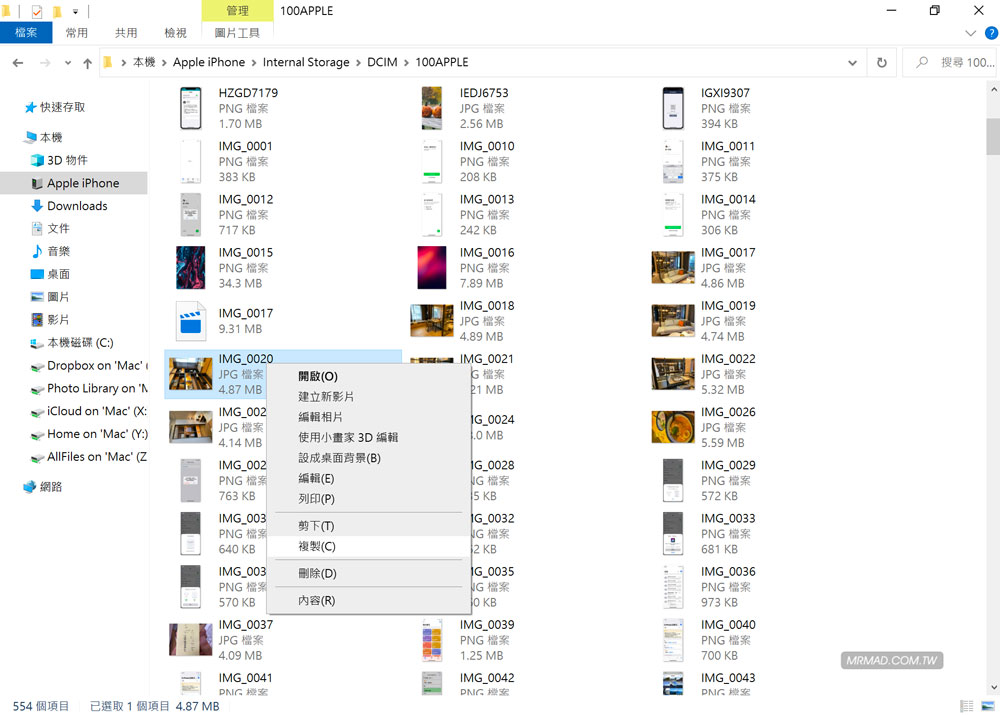Go up one folder level
Screen dimensions: 1000x715
pos(87,63)
